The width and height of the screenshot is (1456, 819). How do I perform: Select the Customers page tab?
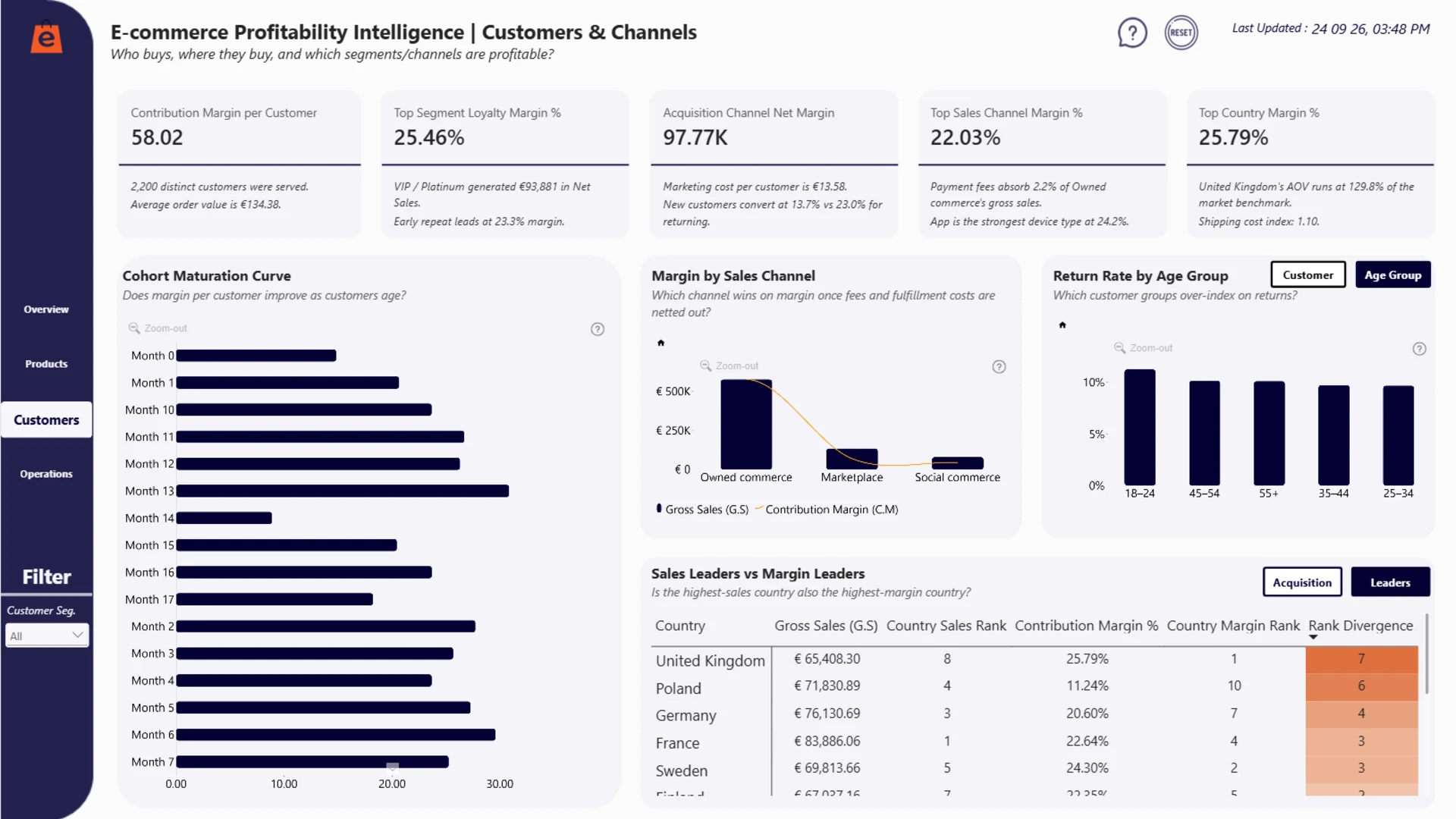tap(46, 419)
